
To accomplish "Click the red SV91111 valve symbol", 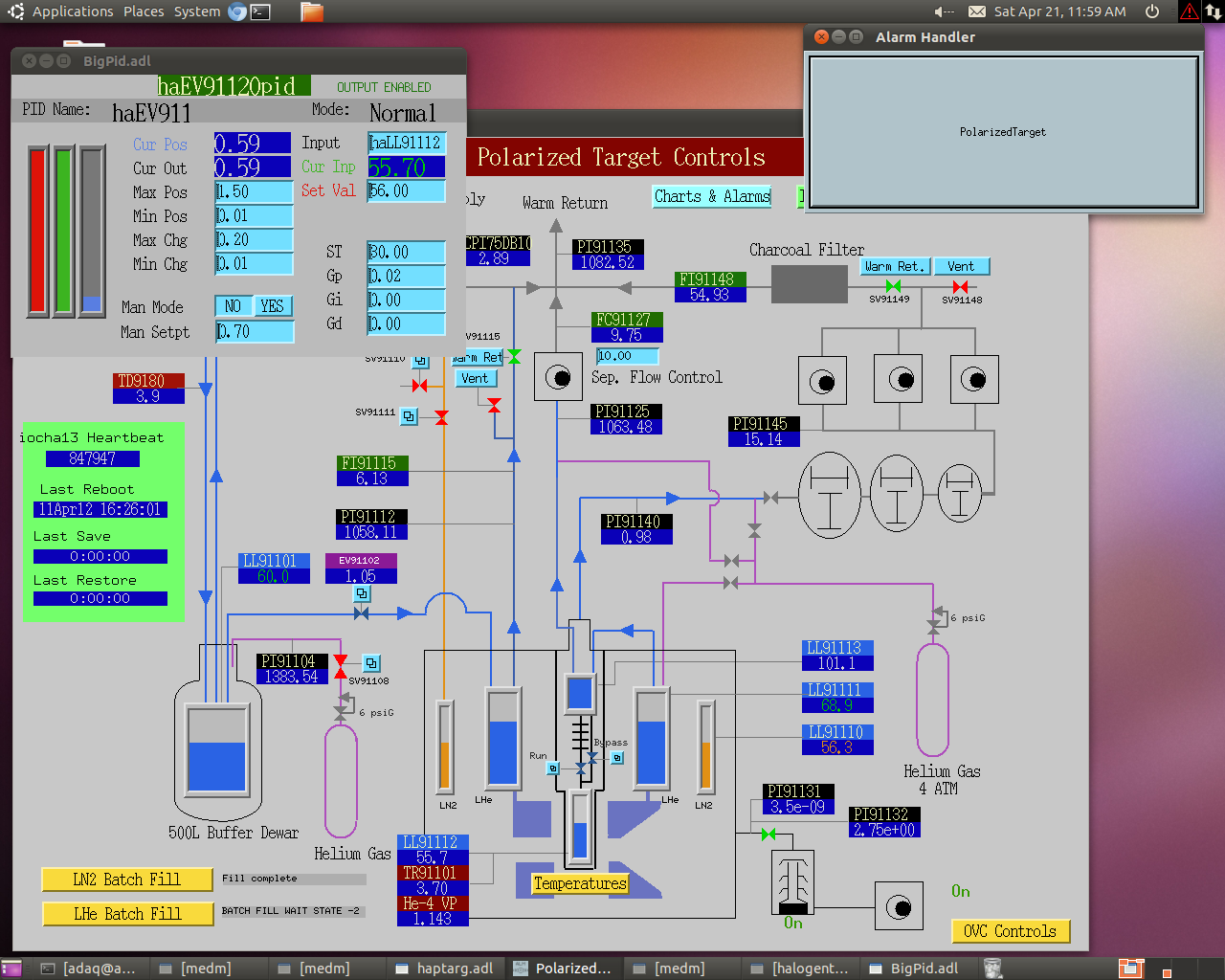I will coord(441,417).
